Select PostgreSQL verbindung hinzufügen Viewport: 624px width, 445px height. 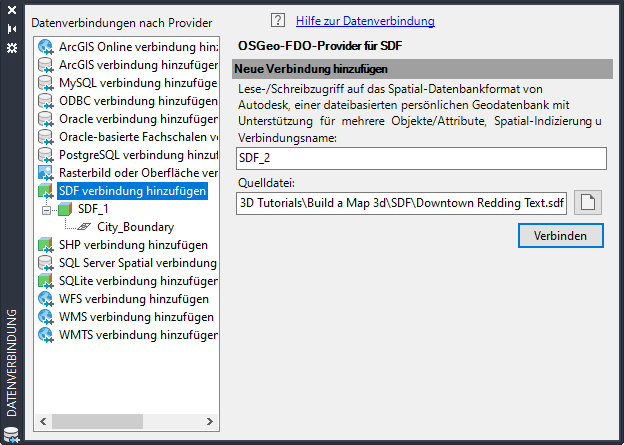pyautogui.click(x=138, y=155)
